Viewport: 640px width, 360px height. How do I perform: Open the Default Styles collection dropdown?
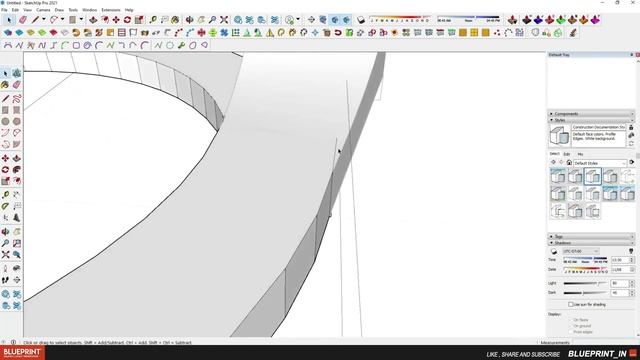600,163
